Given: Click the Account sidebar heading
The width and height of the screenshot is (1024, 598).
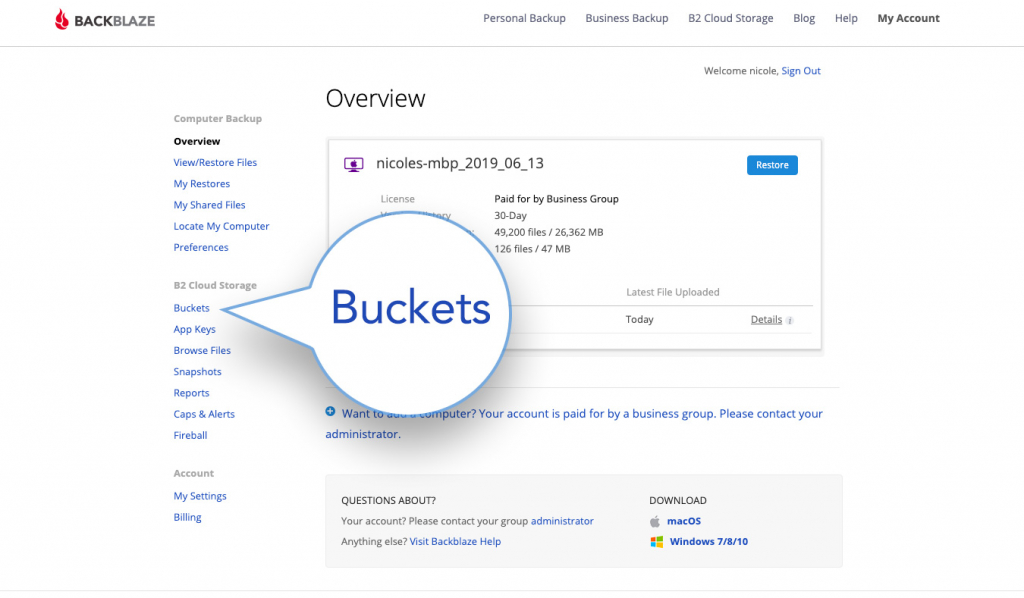Looking at the screenshot, I should point(193,473).
